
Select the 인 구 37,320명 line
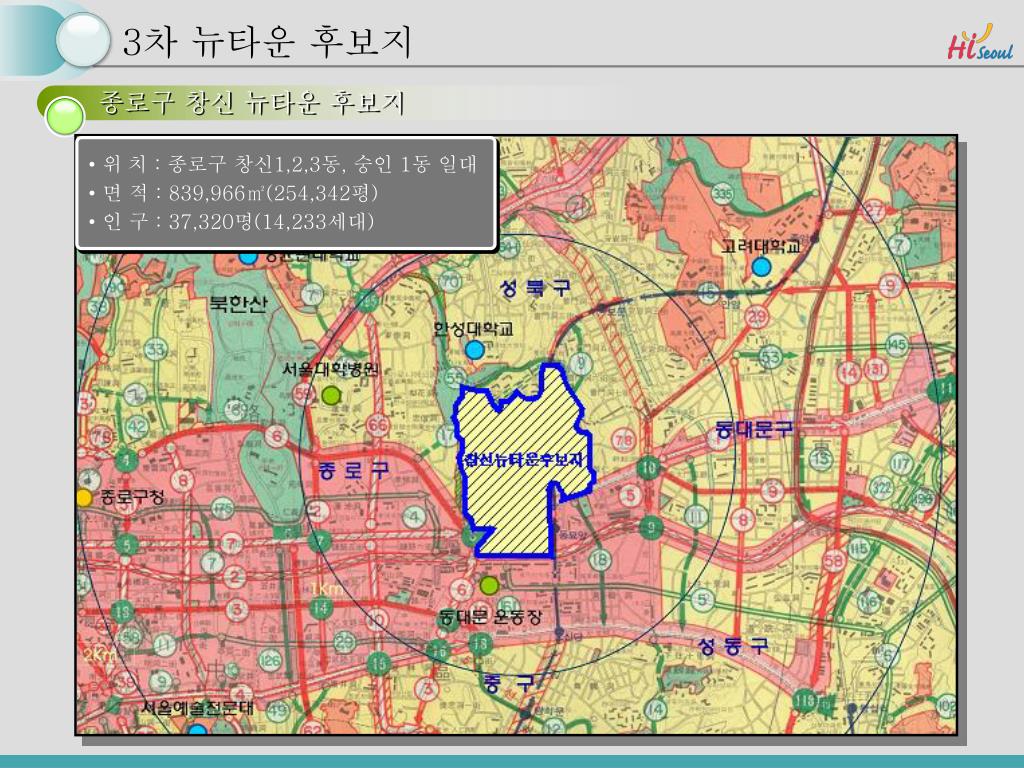coord(231,221)
